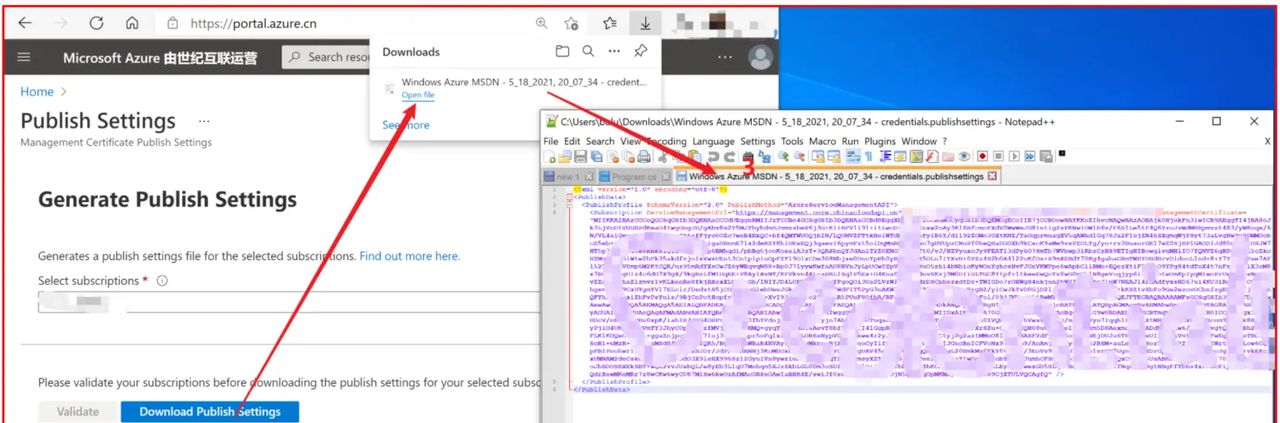
Task: Zoom out using Notepad++ toolbar icon
Action: click(799, 156)
